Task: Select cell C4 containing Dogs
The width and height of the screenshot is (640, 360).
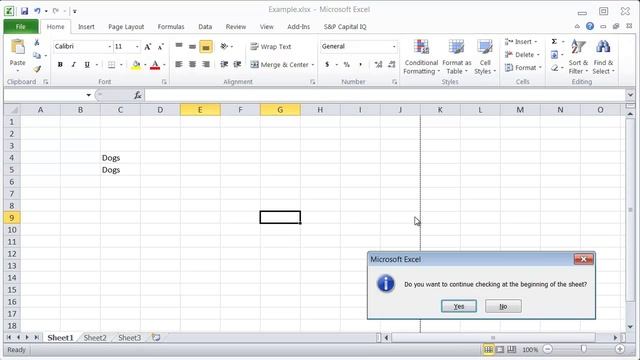Action: [x=120, y=158]
